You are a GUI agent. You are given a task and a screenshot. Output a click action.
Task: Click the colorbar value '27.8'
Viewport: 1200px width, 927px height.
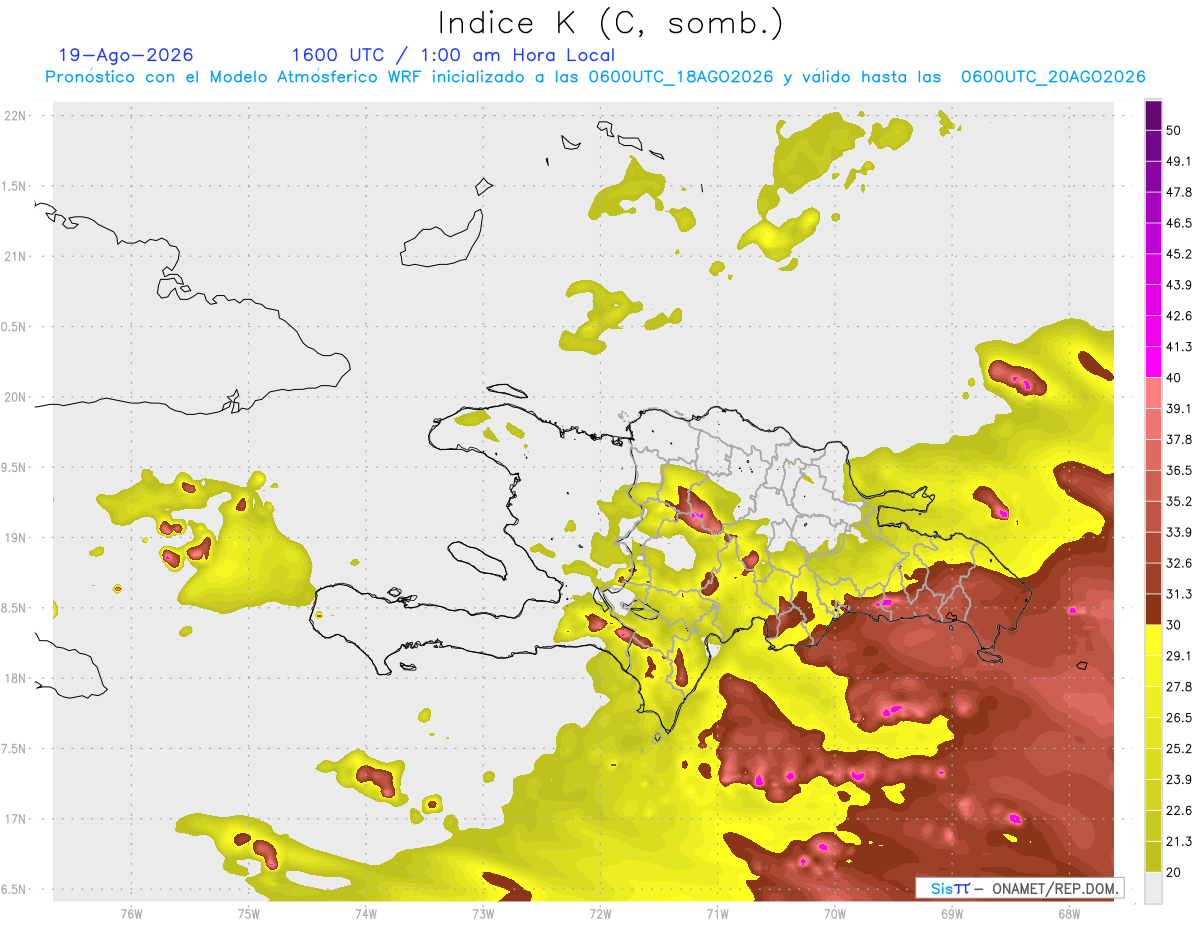[1179, 687]
